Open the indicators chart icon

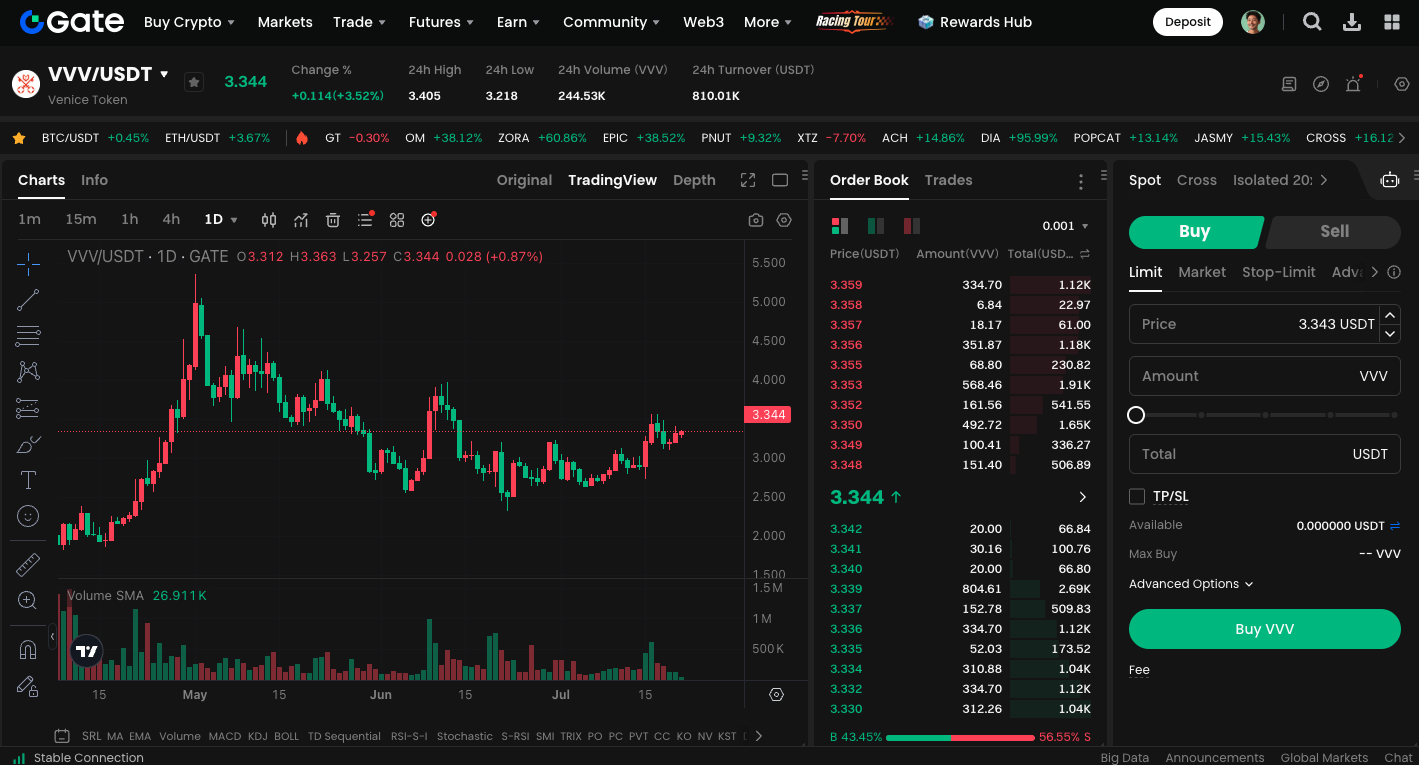pos(301,220)
